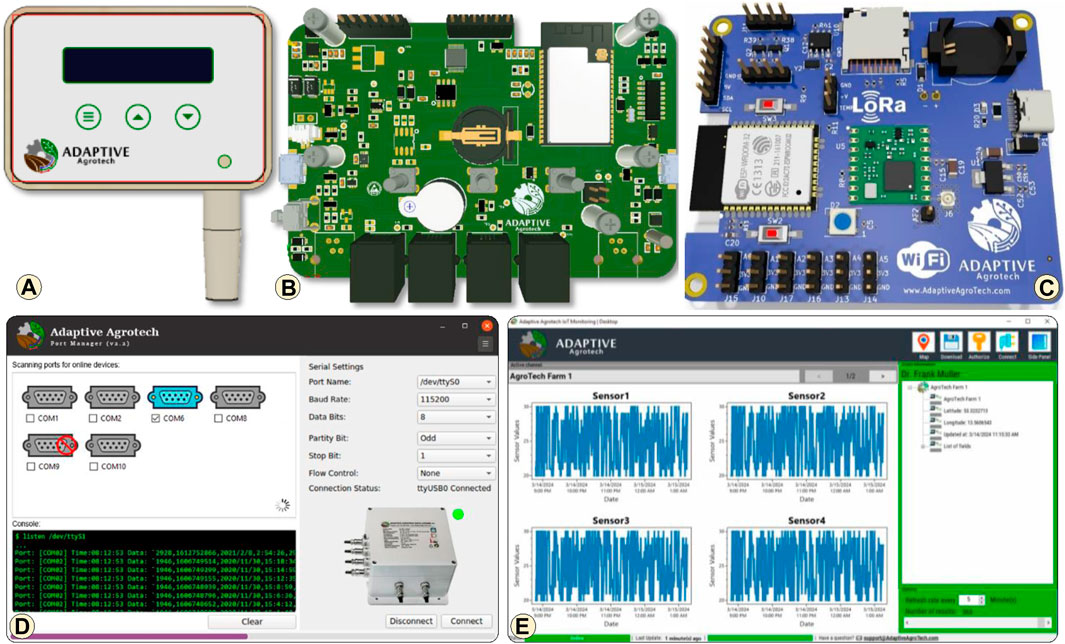This screenshot has height=644, width=1065.
Task: Click the down arrow button on the device
Action: click(x=188, y=117)
